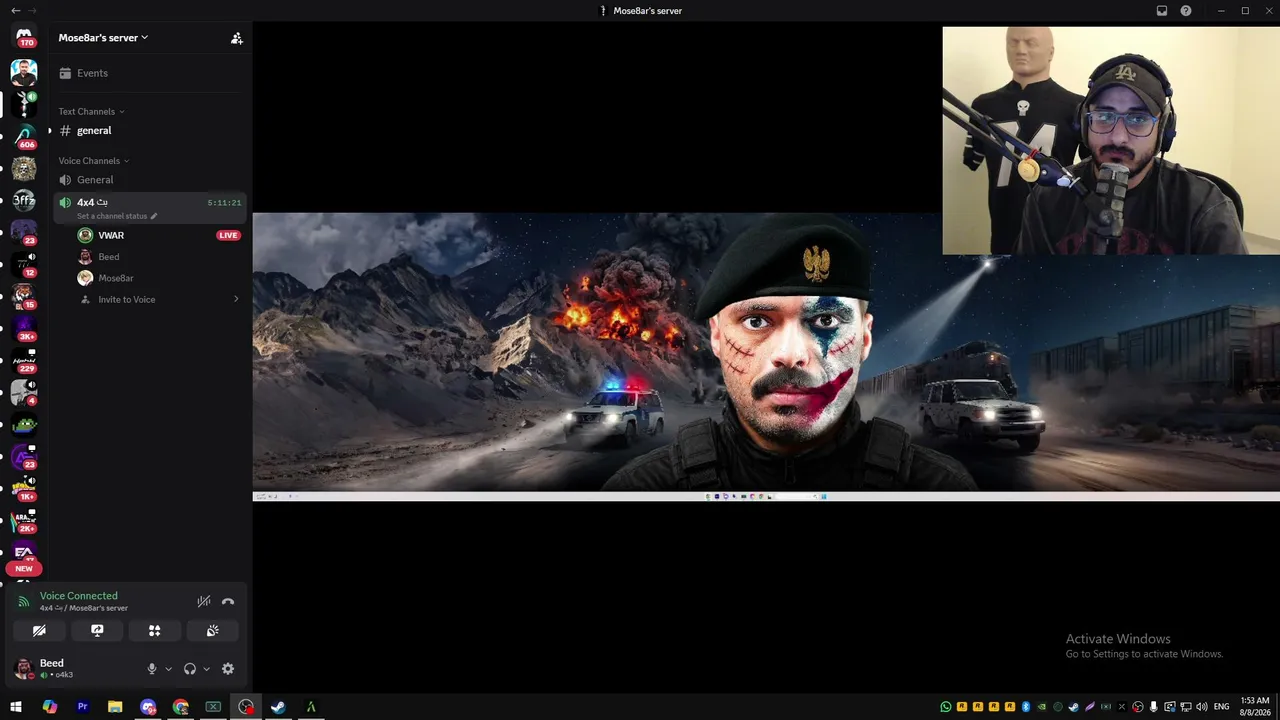The height and width of the screenshot is (720, 1280).
Task: Open the soundboard button
Action: 213,631
